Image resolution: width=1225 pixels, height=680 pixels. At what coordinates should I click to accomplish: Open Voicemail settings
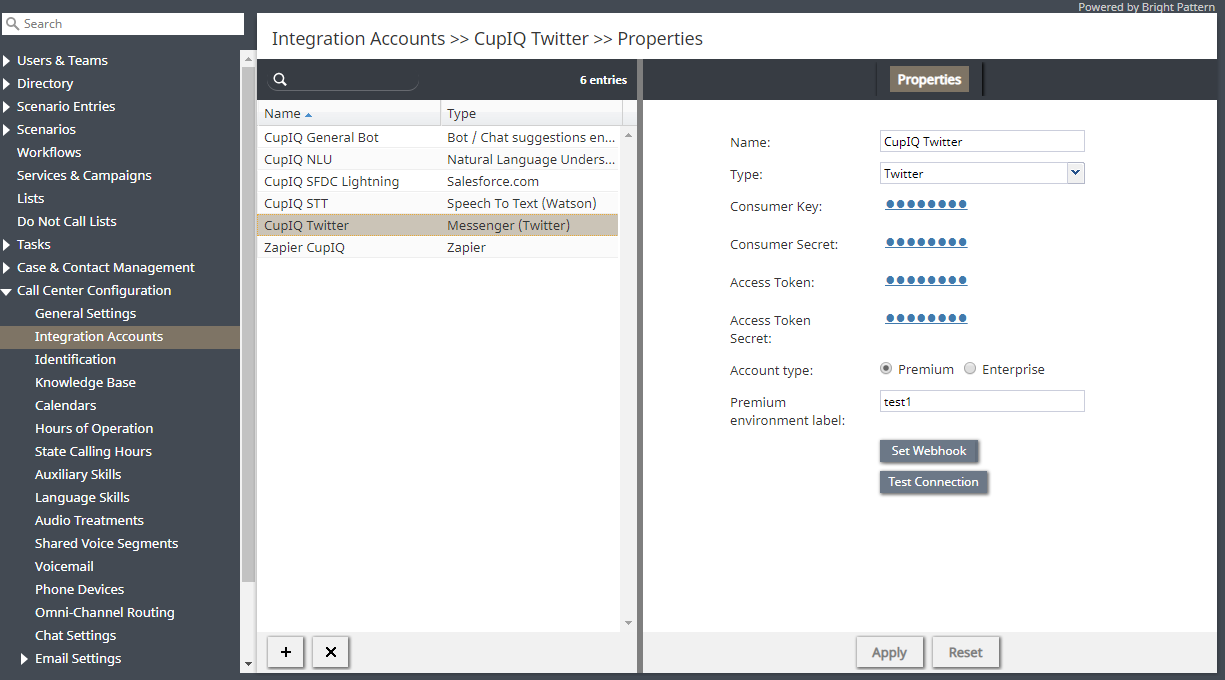pos(64,566)
